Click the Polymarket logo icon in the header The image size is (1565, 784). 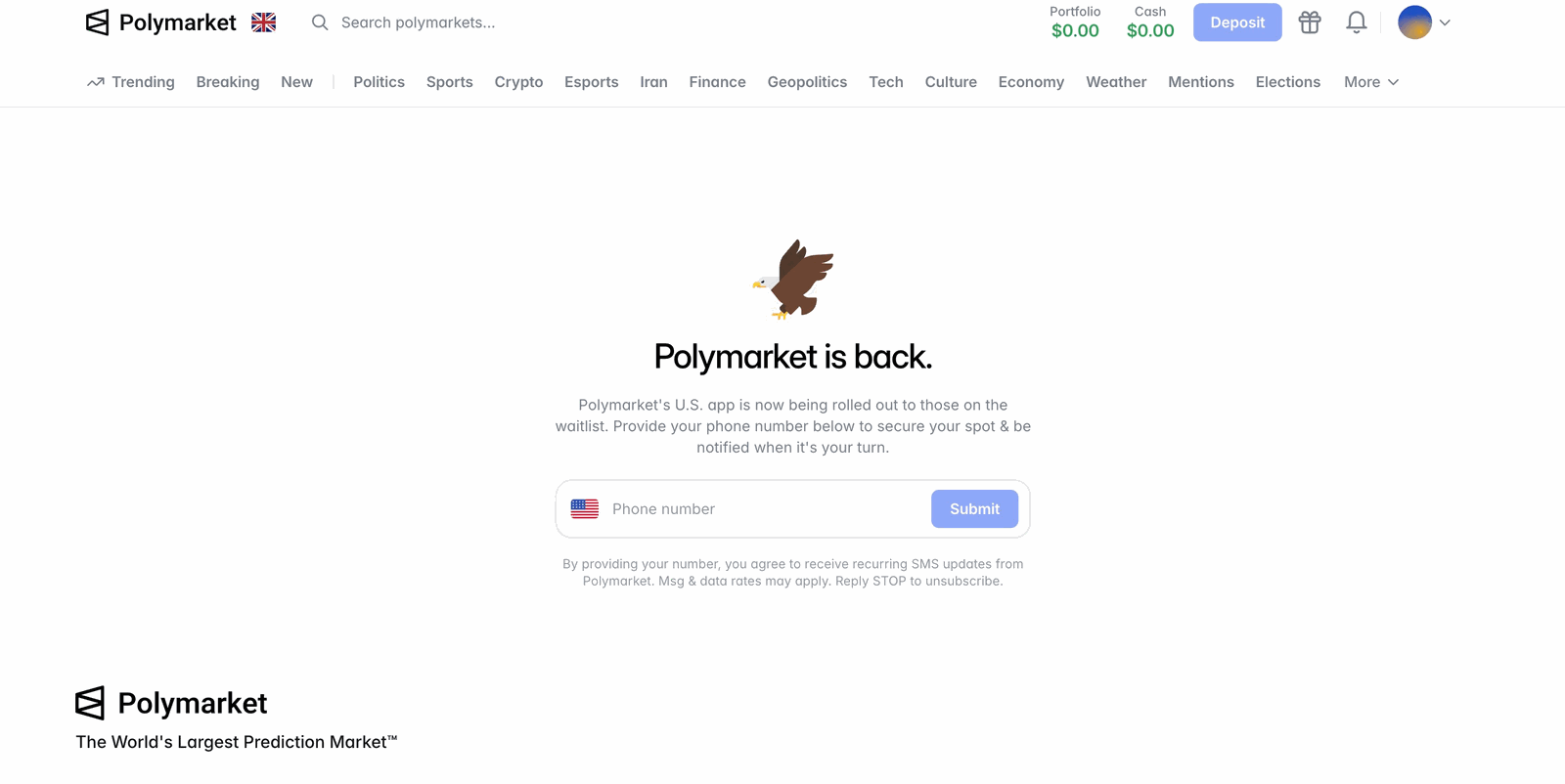(x=96, y=22)
